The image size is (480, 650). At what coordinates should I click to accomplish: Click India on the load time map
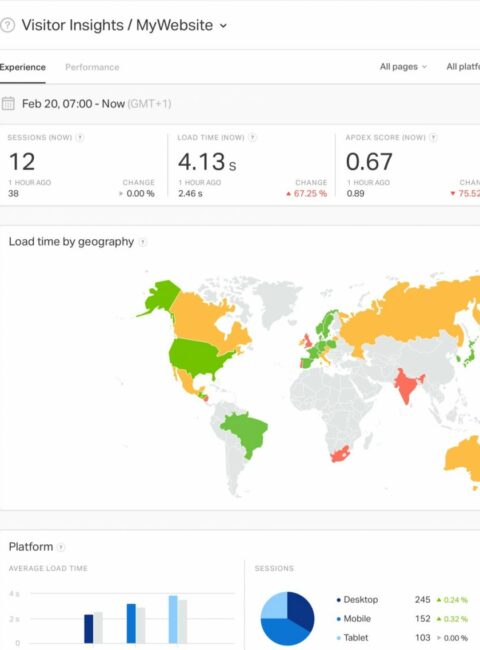click(x=406, y=386)
